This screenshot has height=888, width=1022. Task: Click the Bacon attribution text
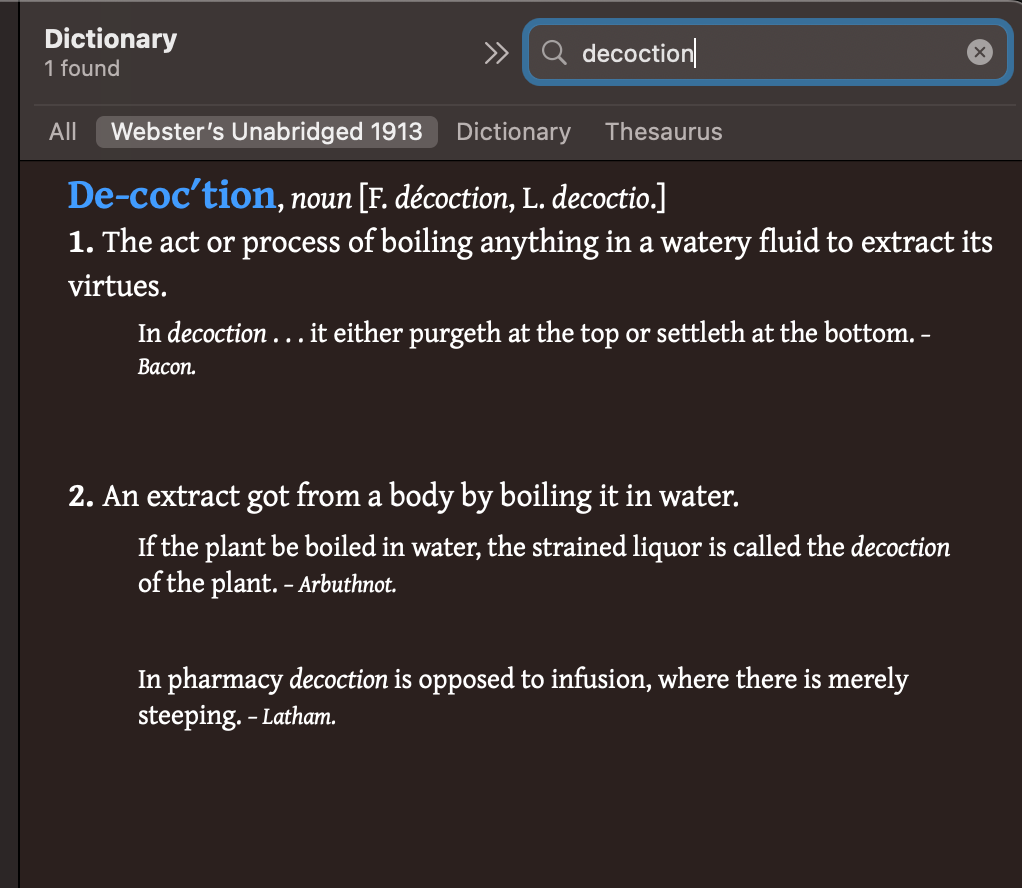pyautogui.click(x=166, y=367)
